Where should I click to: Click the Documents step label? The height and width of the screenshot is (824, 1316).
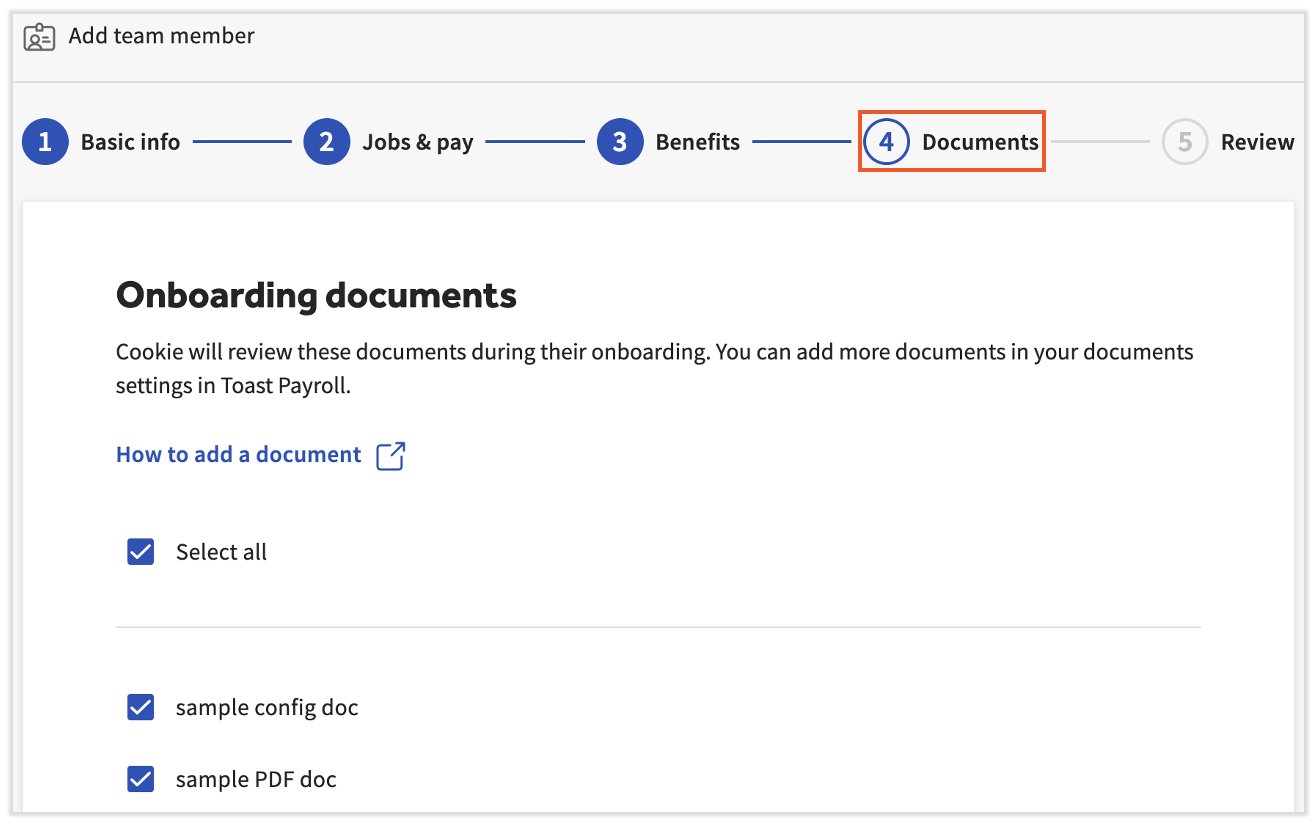coord(980,141)
